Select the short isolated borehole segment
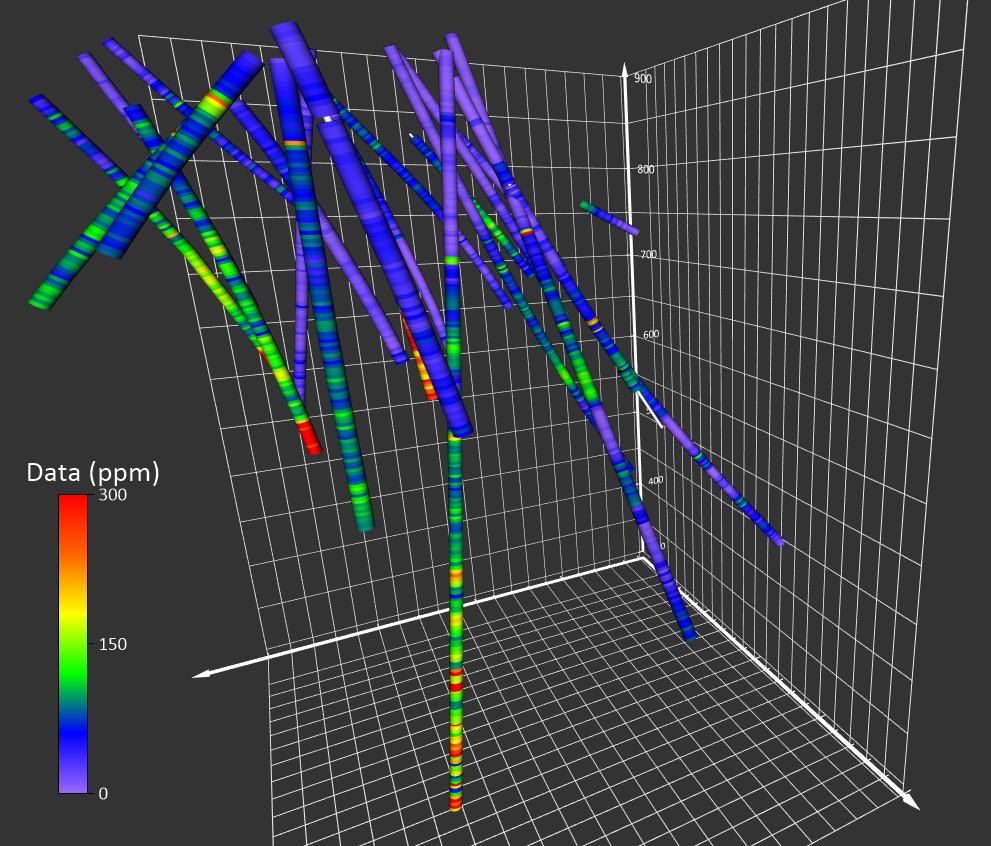The width and height of the screenshot is (991, 846). point(608,217)
